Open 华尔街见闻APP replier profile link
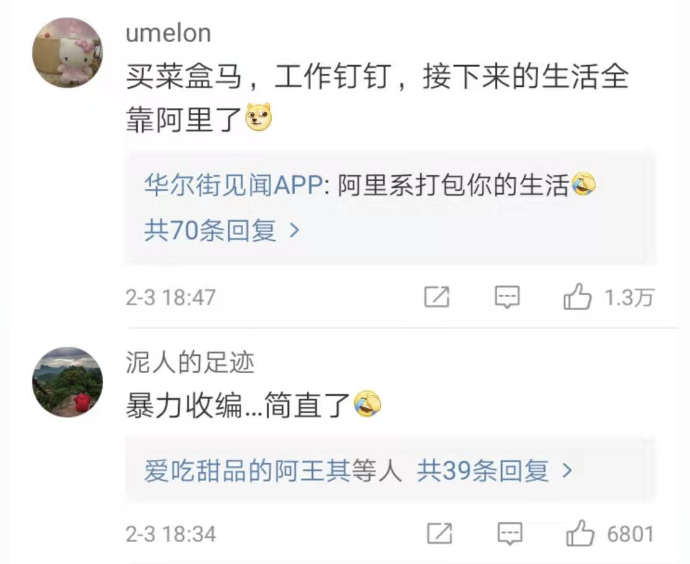690x564 pixels. 231,185
